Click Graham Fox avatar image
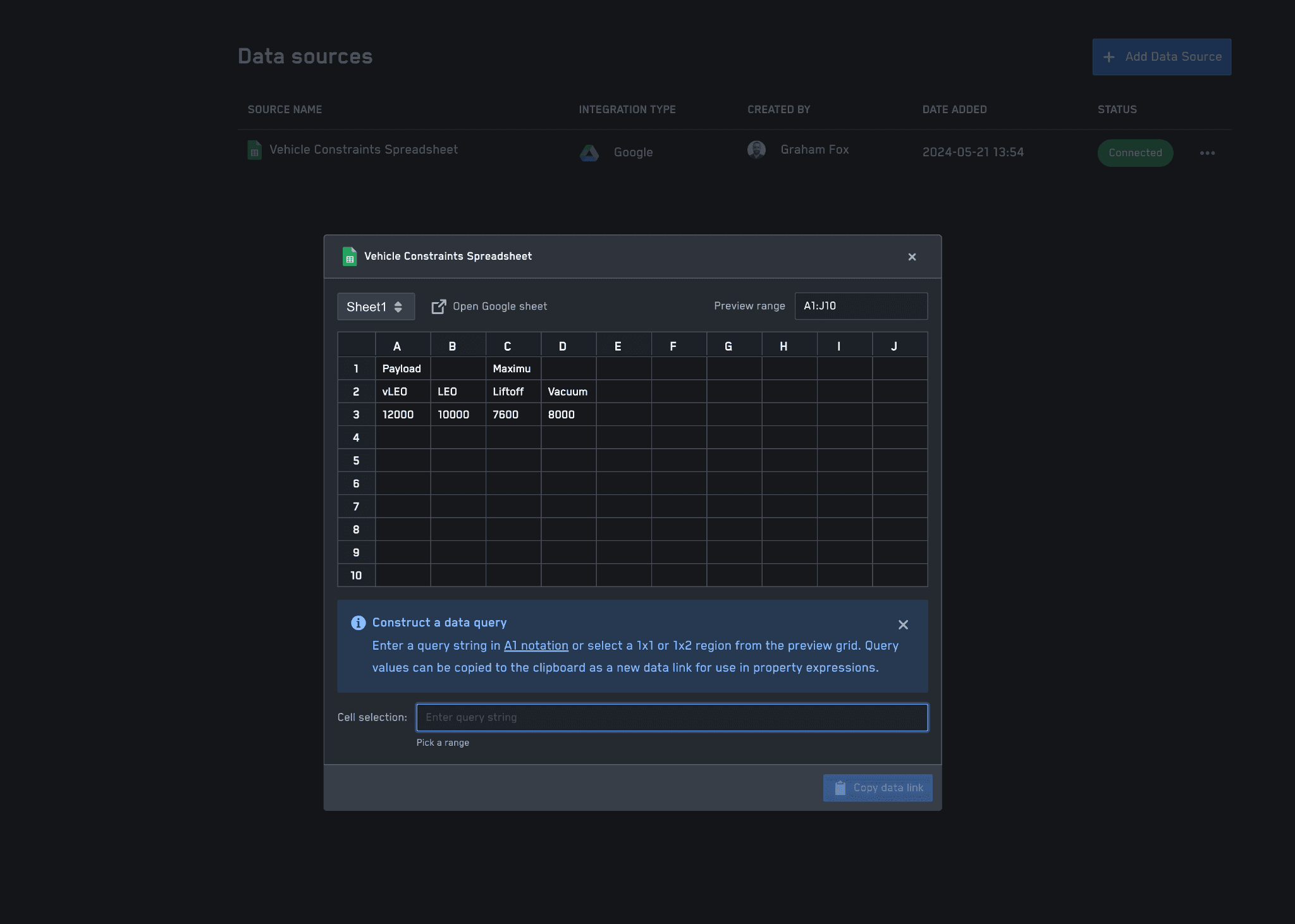Image resolution: width=1295 pixels, height=924 pixels. point(756,150)
